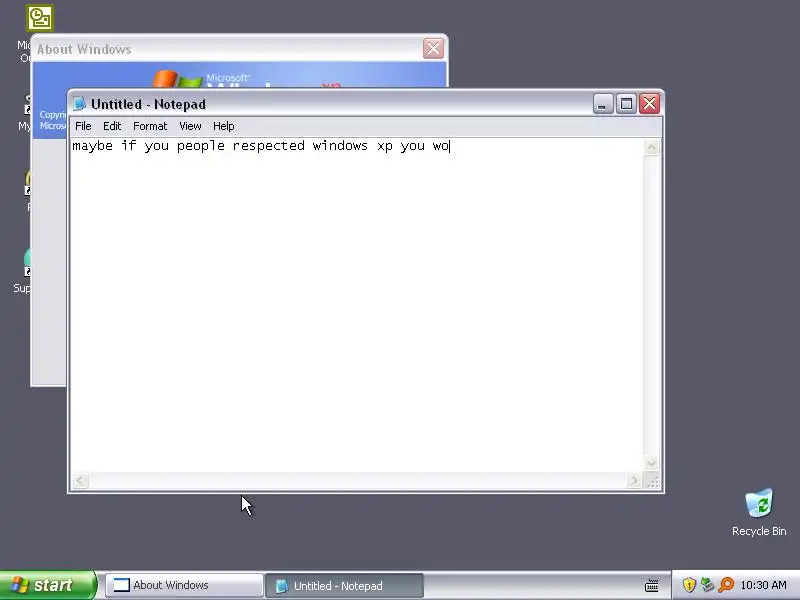Viewport: 800px width, 600px height.
Task: Click the vertical scrollbar down arrow in Notepad
Action: pos(652,463)
